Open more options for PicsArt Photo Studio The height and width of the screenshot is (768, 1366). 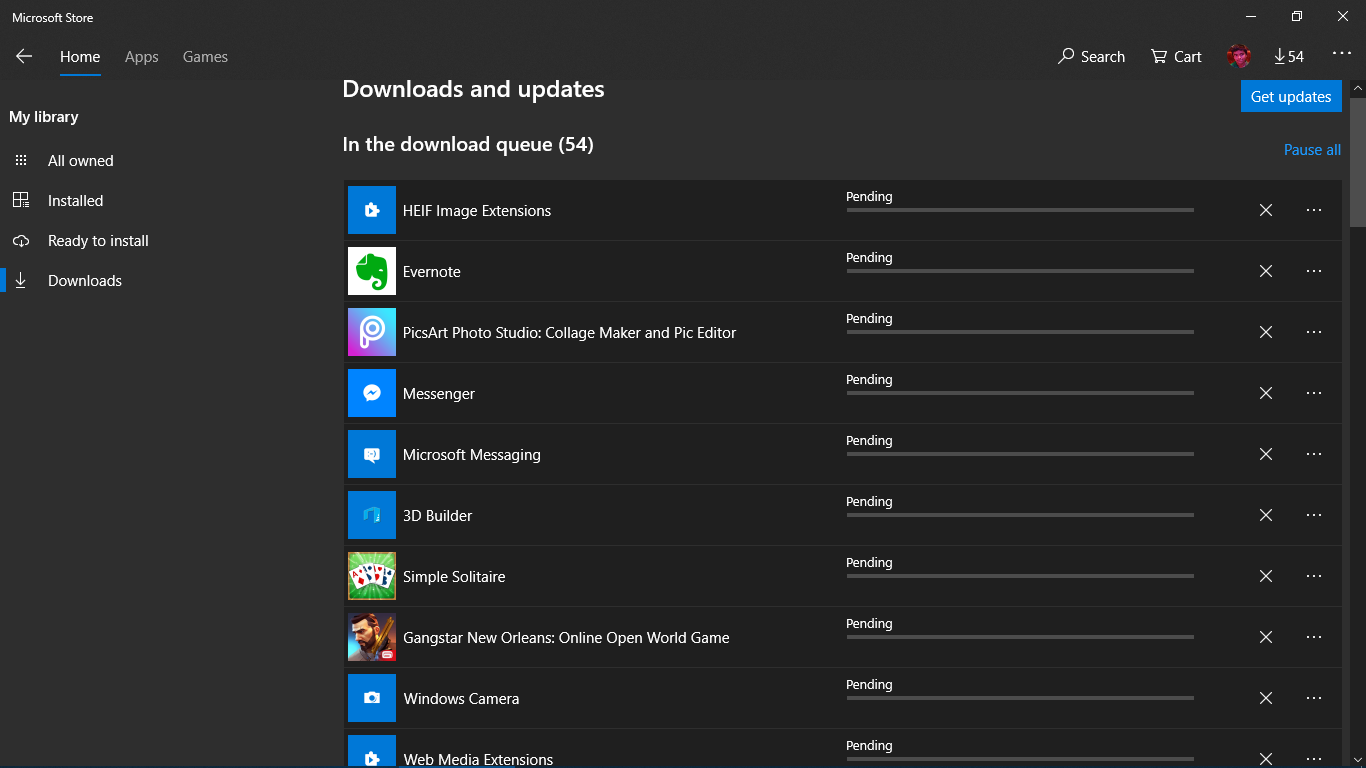[1314, 332]
